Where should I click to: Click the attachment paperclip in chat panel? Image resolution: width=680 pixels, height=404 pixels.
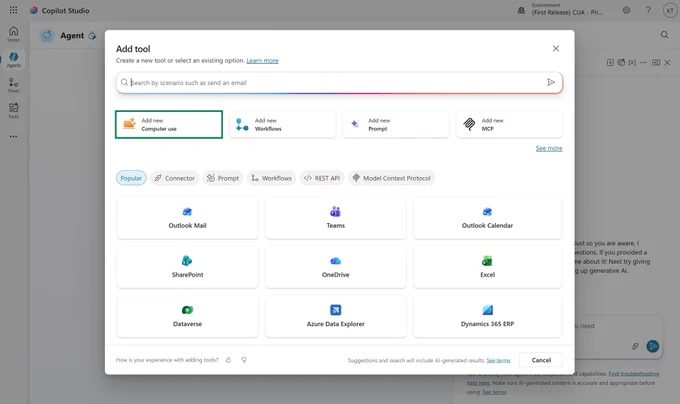[x=635, y=346]
